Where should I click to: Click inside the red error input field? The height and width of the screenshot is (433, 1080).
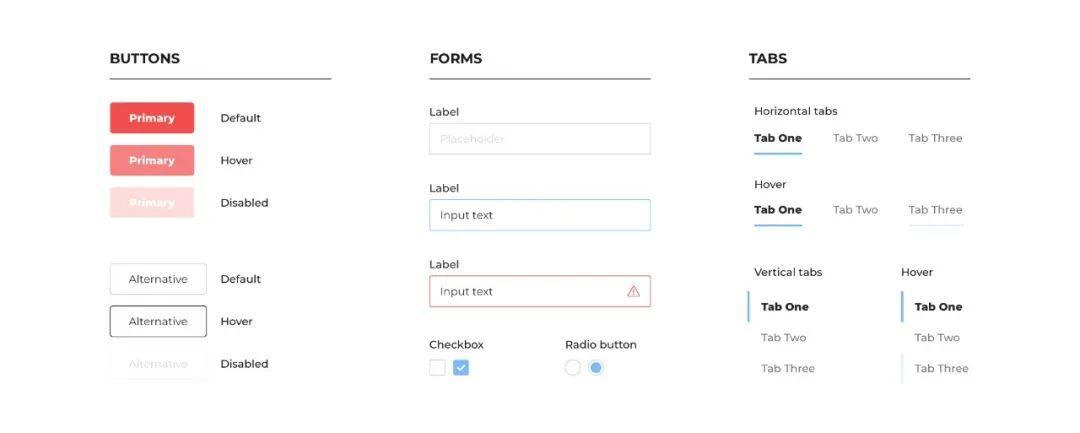[520, 291]
